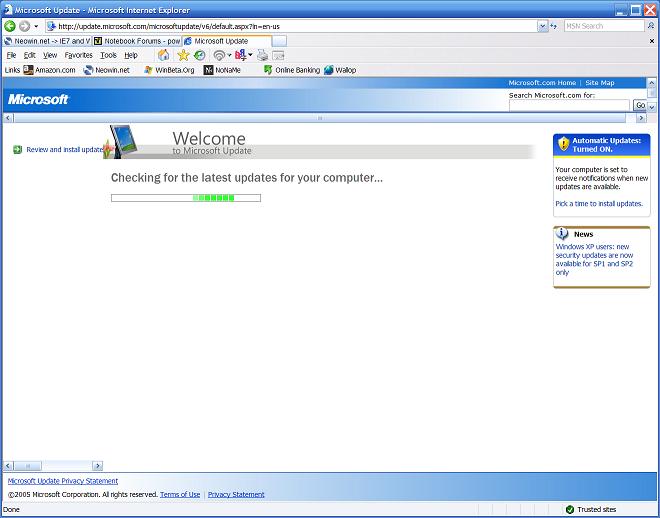The height and width of the screenshot is (518, 660).
Task: Open the File menu
Action: 11,55
